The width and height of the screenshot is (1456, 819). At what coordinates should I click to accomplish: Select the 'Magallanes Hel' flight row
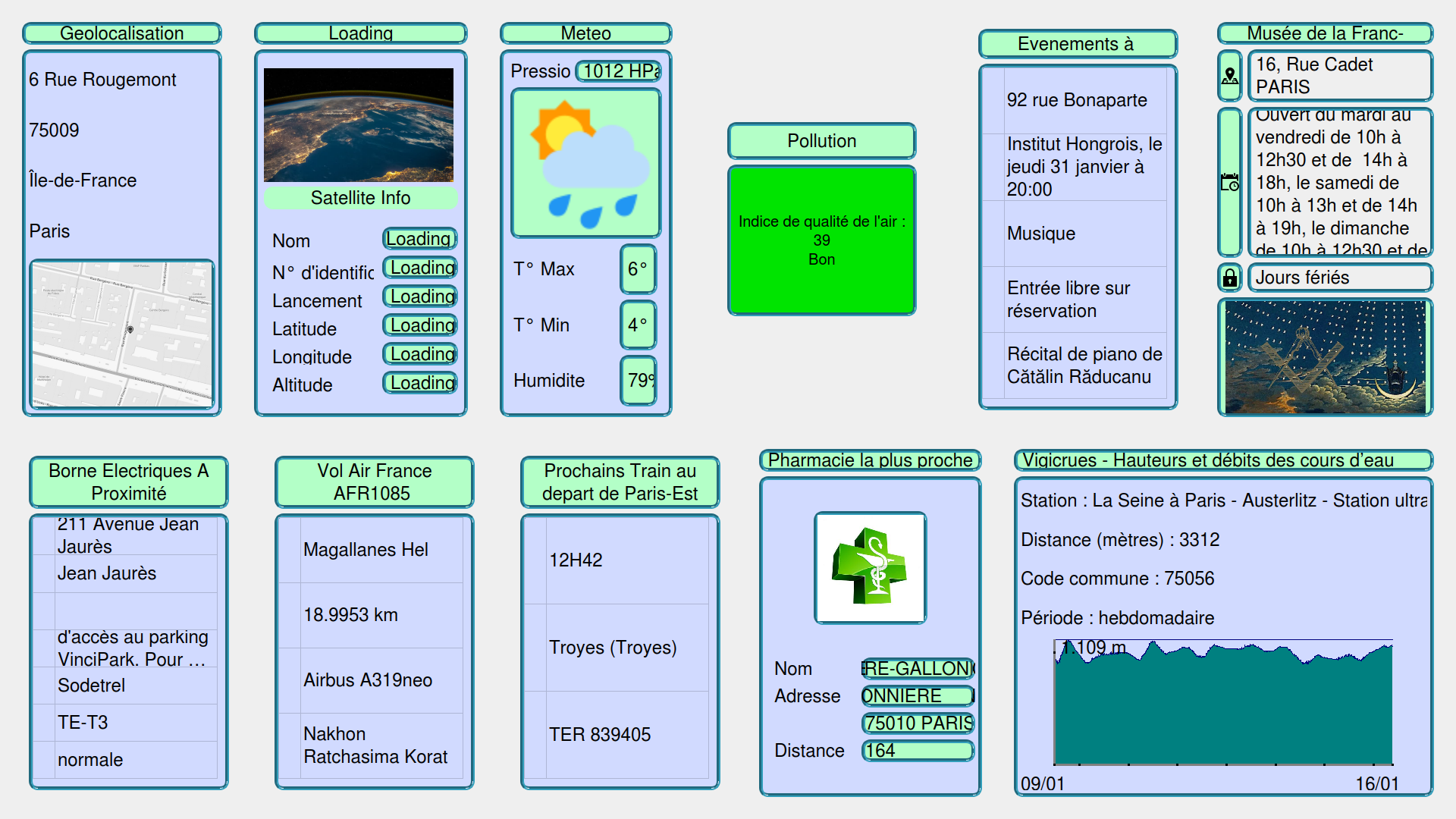(x=370, y=550)
